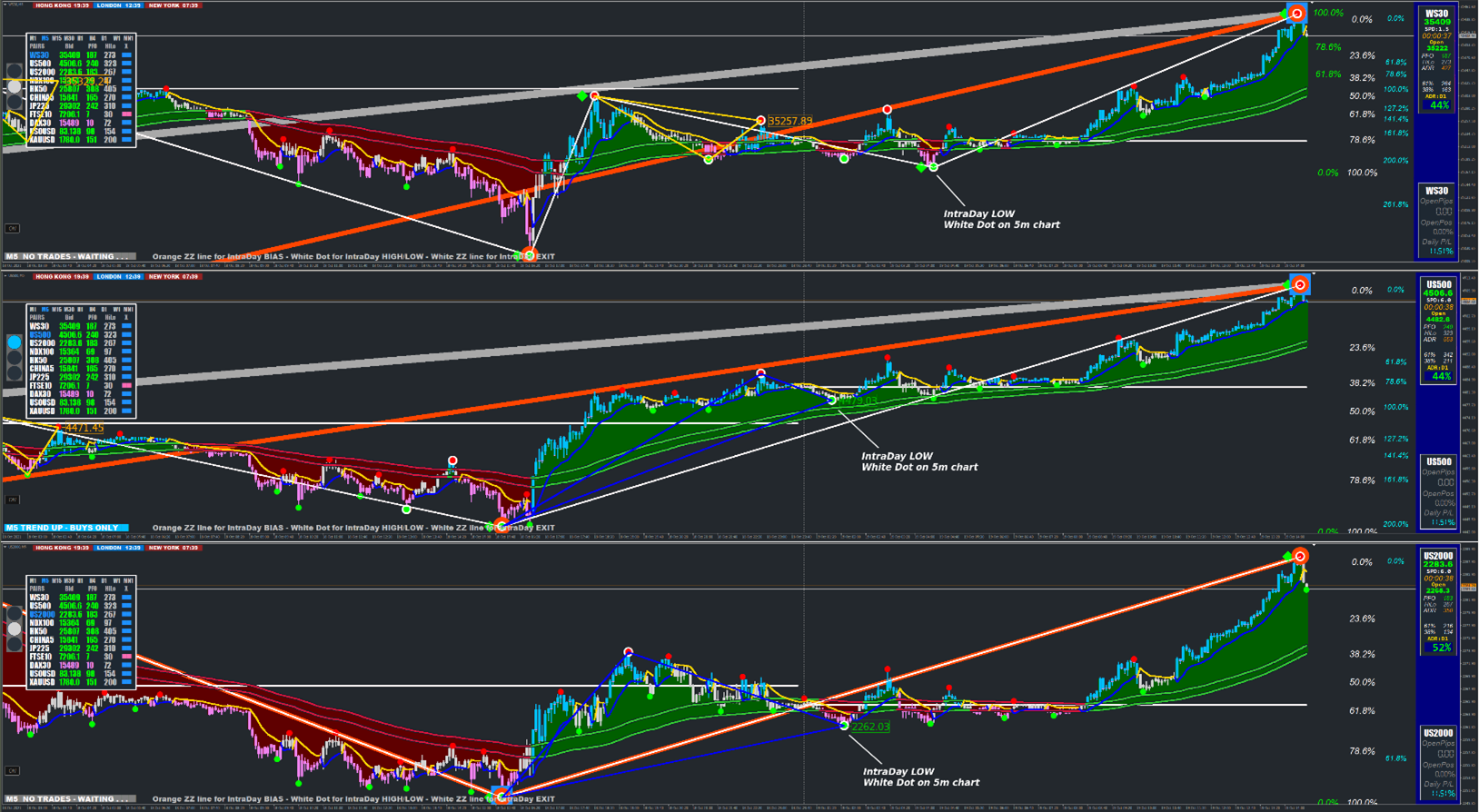Screen dimensions: 1479x812
Task: Click LONDON session clock in US500 chart
Action: [x=119, y=276]
